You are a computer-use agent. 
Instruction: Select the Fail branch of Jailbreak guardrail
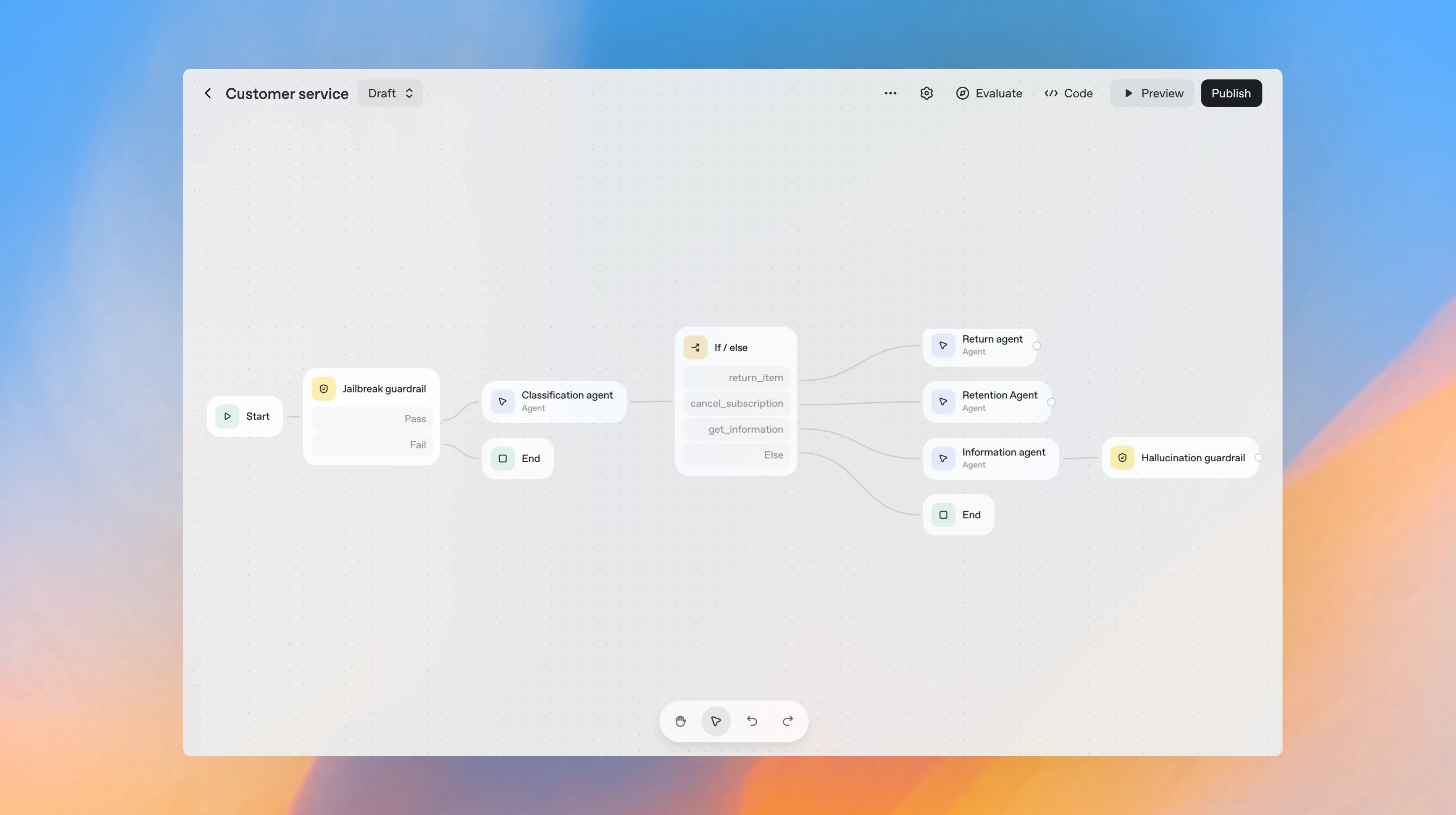coord(372,445)
